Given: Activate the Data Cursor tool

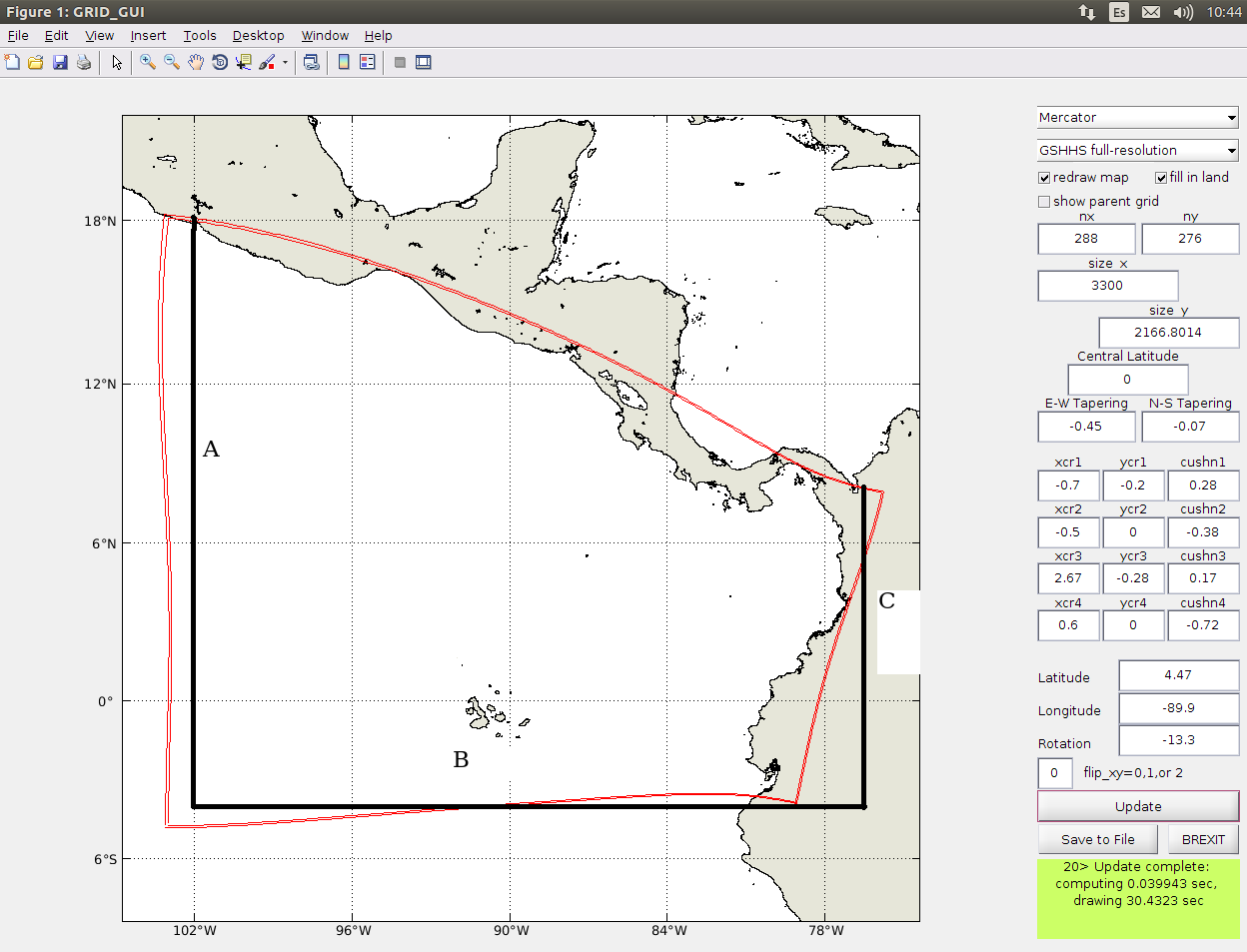Looking at the screenshot, I should 244,63.
